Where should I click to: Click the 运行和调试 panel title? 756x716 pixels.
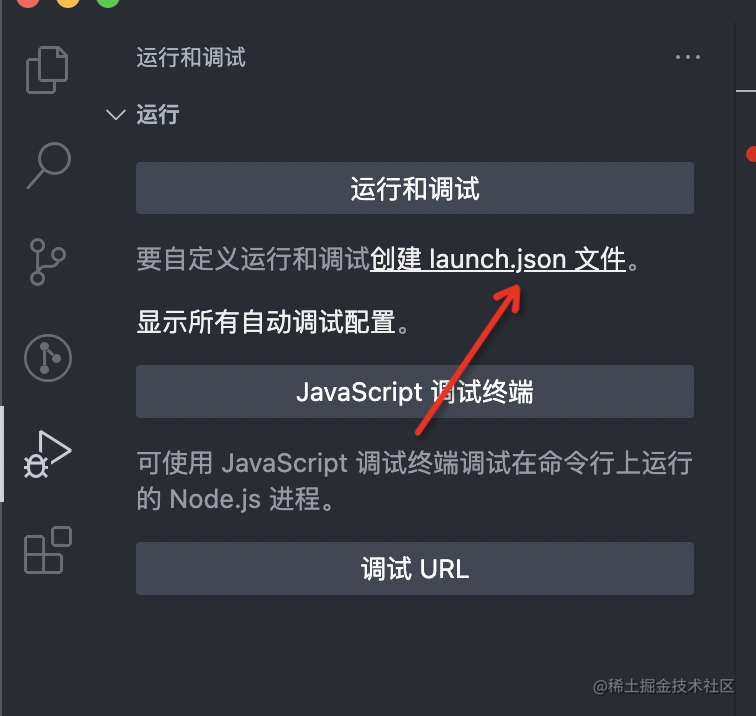(x=191, y=57)
